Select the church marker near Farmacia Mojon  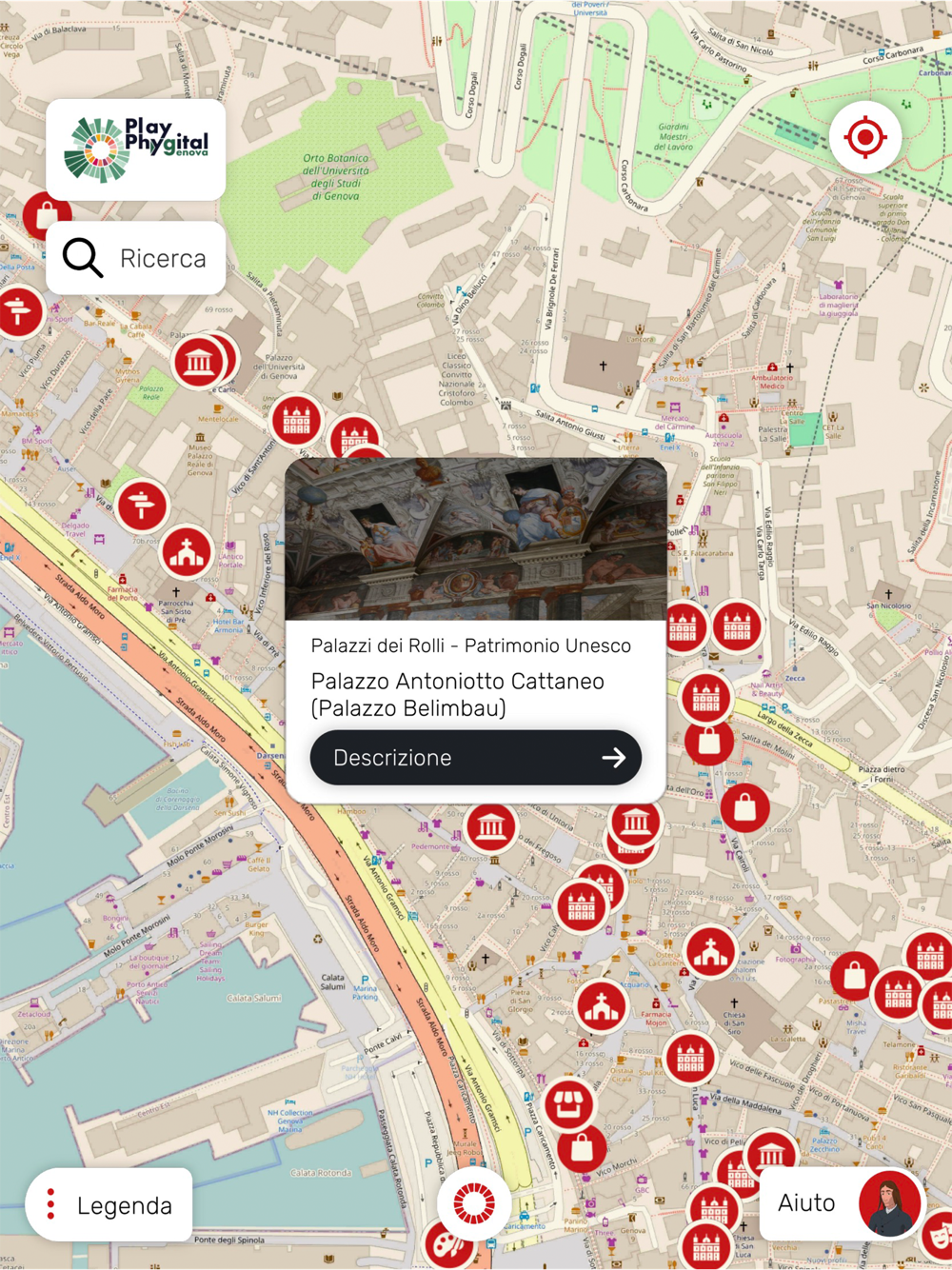coord(602,1006)
